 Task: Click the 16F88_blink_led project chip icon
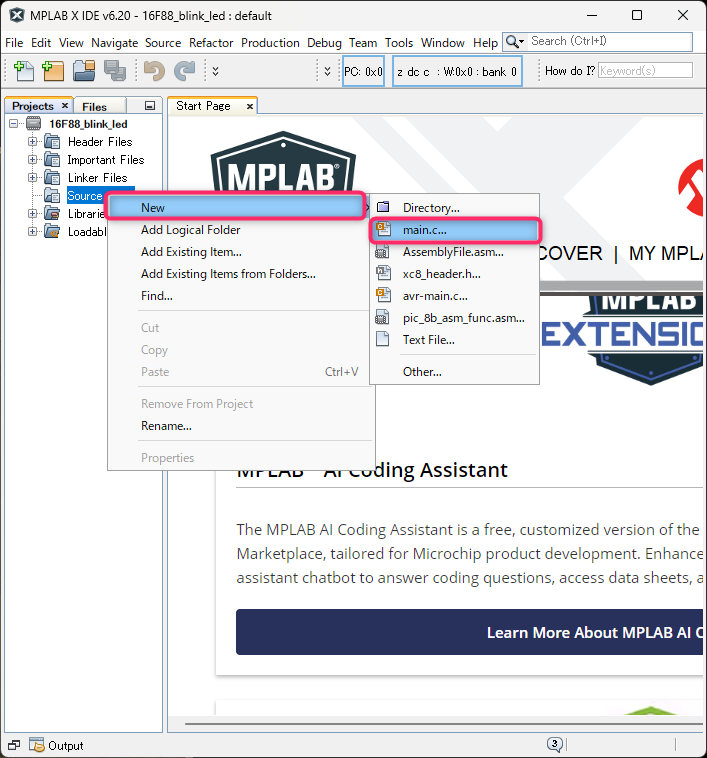[x=33, y=124]
